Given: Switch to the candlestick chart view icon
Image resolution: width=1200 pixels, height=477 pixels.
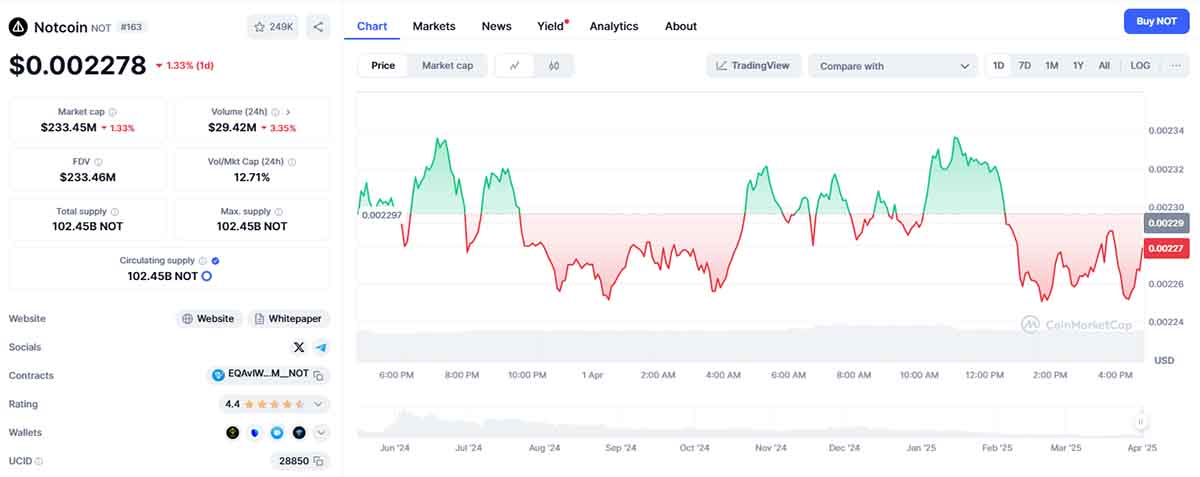Looking at the screenshot, I should (554, 66).
